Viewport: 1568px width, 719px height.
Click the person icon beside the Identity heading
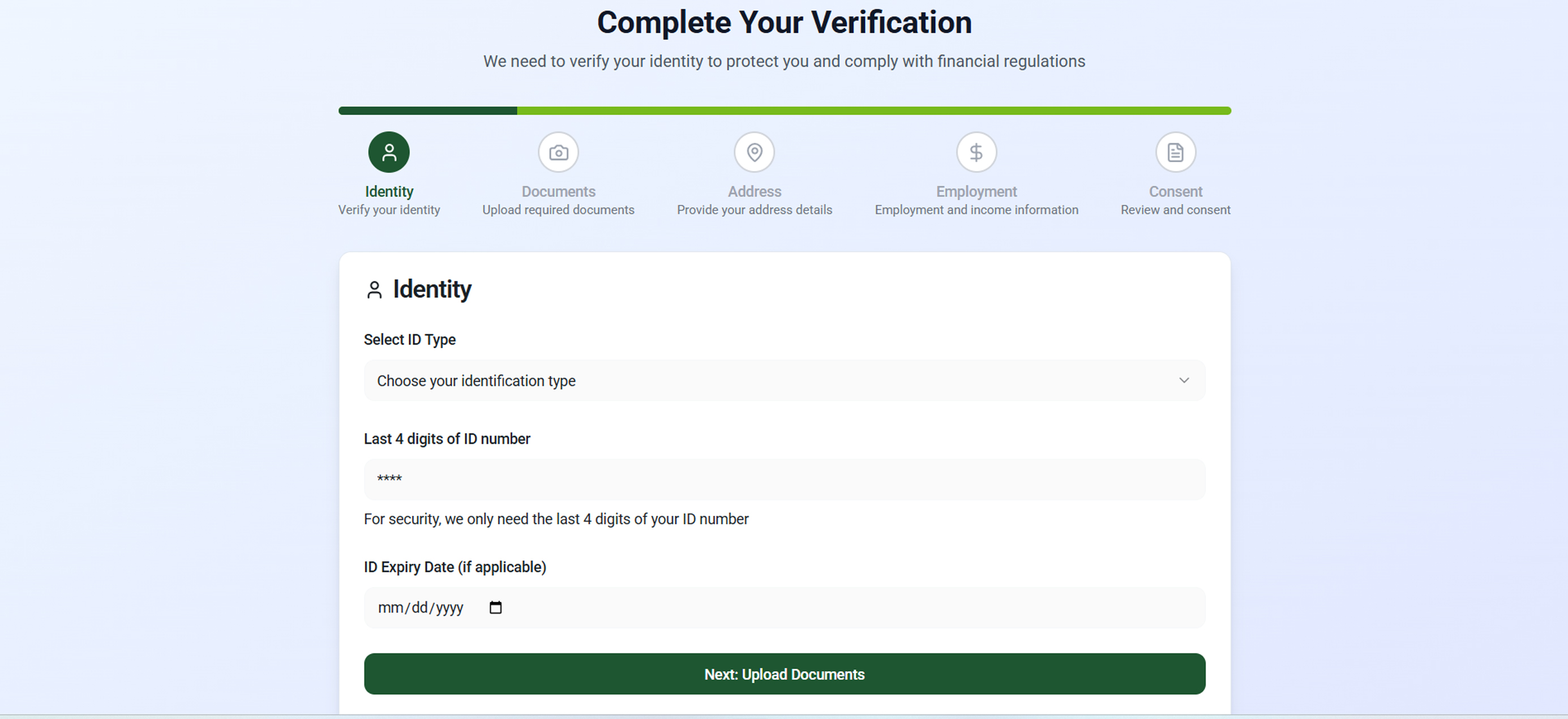click(374, 290)
